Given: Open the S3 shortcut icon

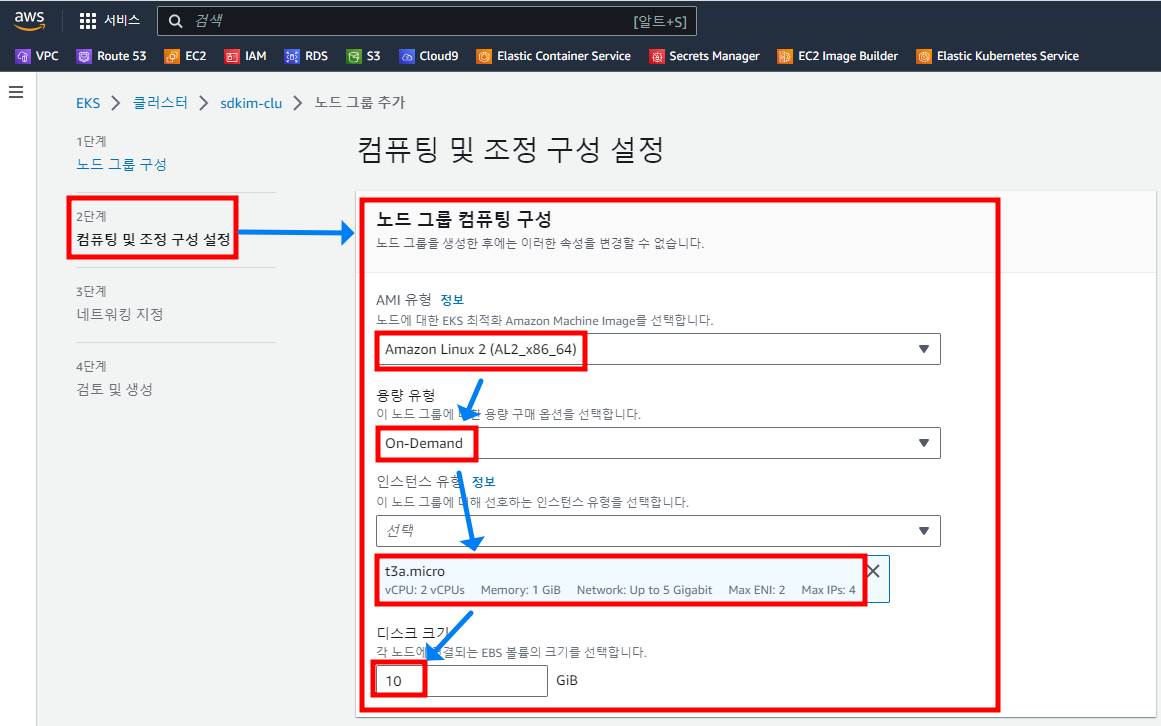Looking at the screenshot, I should tap(354, 56).
